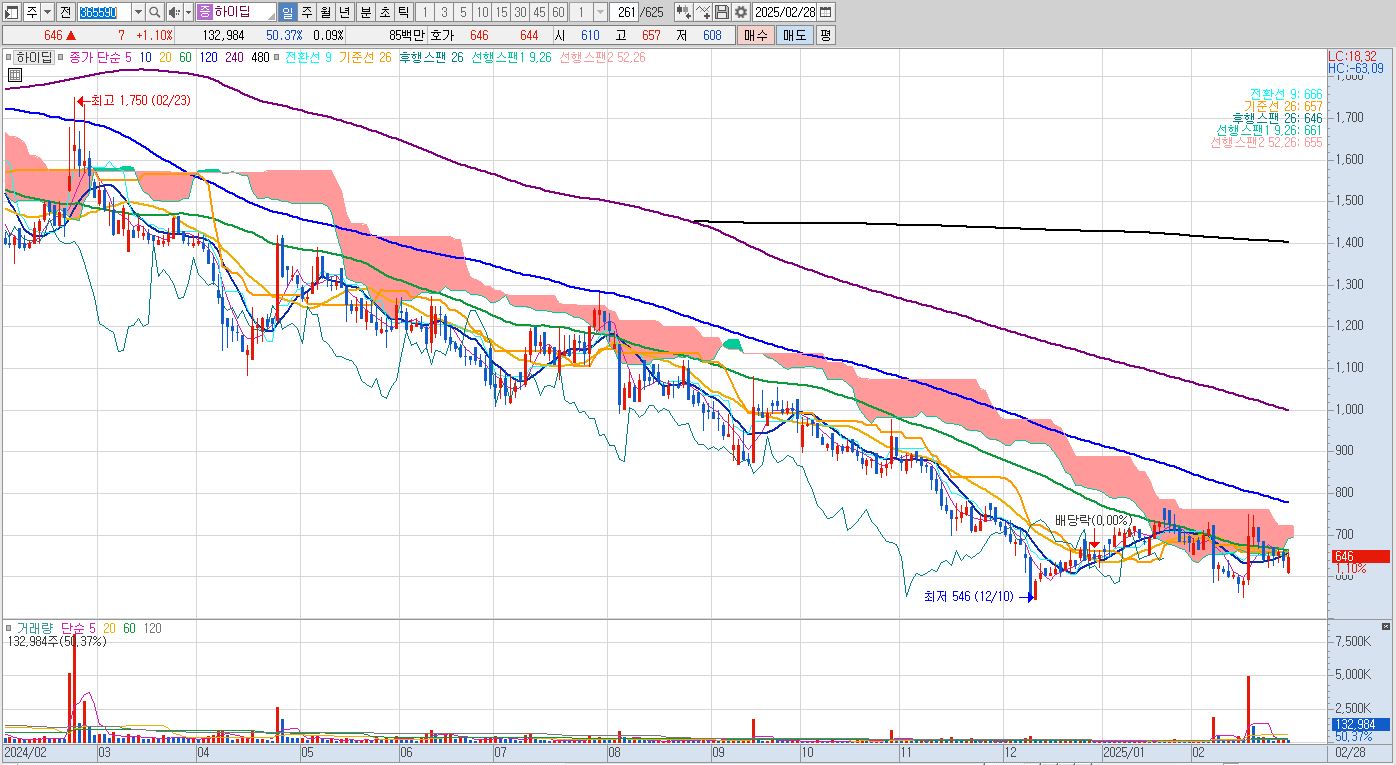
Task: Click the 최저 546 (12/10) annotation
Action: click(968, 597)
